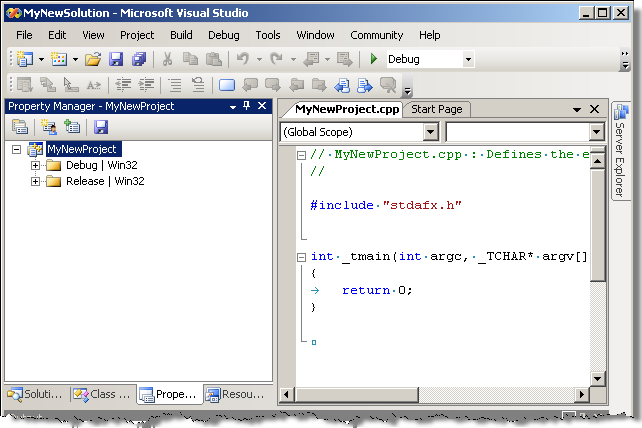This screenshot has width=642, height=428.
Task: Start debugging with the green play arrow
Action: pyautogui.click(x=374, y=60)
